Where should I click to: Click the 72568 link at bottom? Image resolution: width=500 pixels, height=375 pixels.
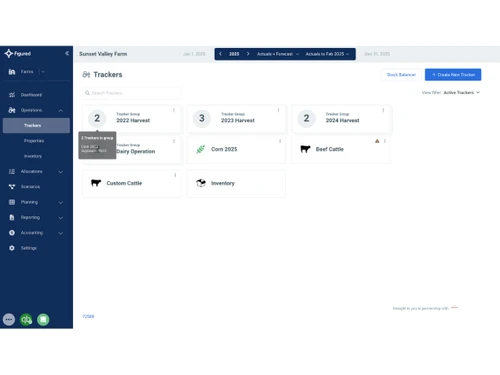point(88,316)
